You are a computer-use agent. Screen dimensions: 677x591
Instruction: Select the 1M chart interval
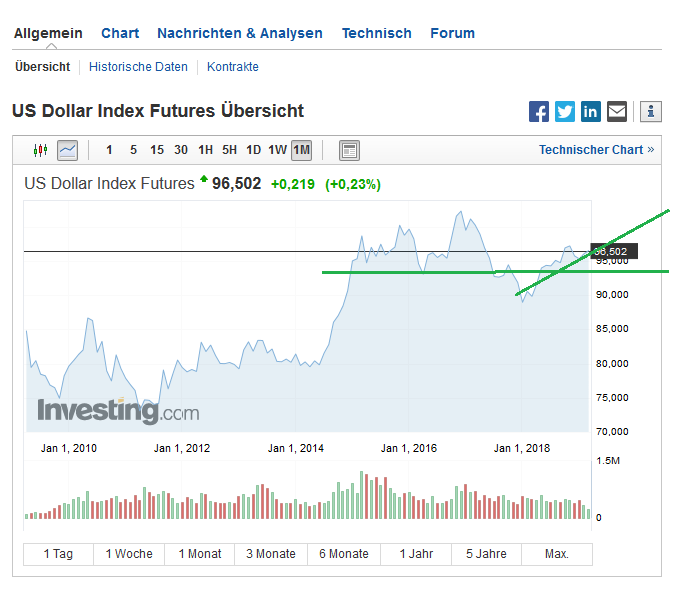pos(301,150)
